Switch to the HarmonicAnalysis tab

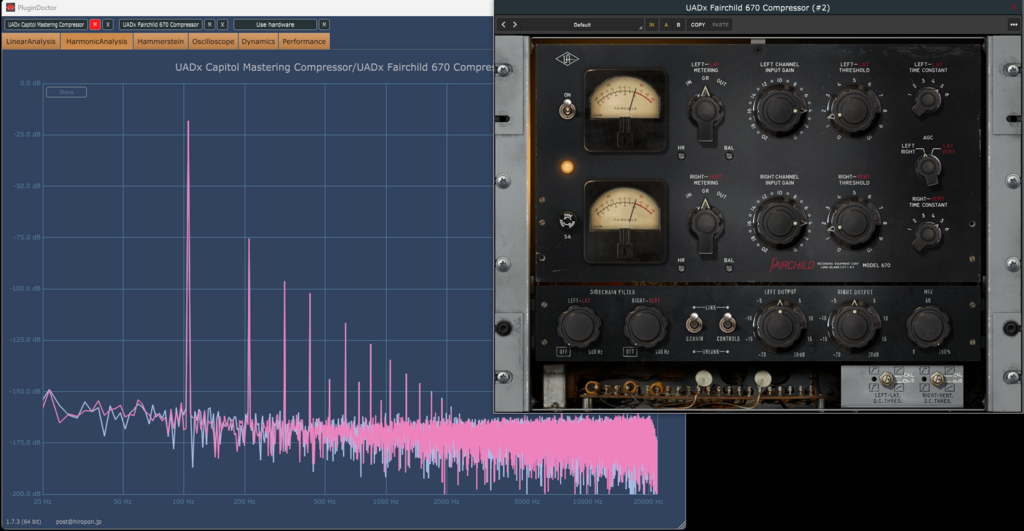tap(97, 41)
